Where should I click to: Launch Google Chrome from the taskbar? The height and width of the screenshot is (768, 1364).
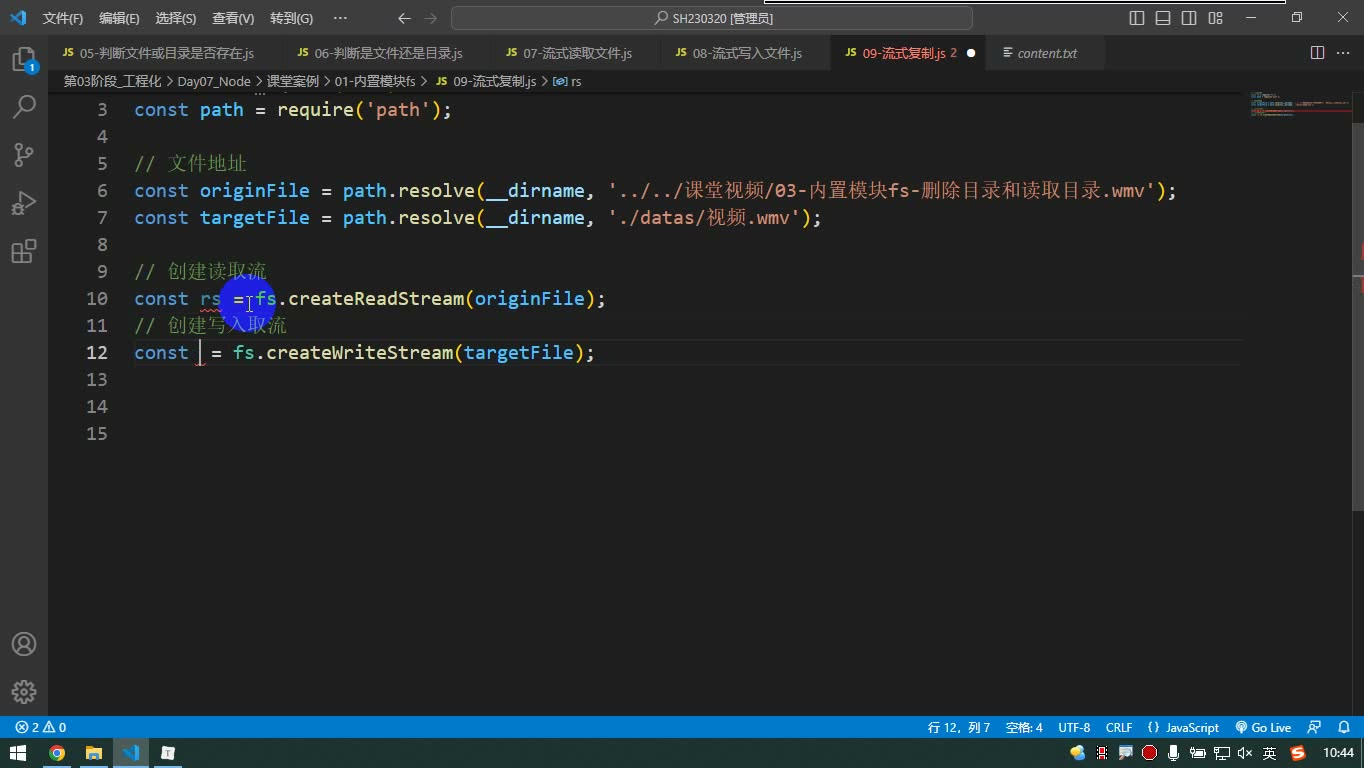[x=57, y=753]
